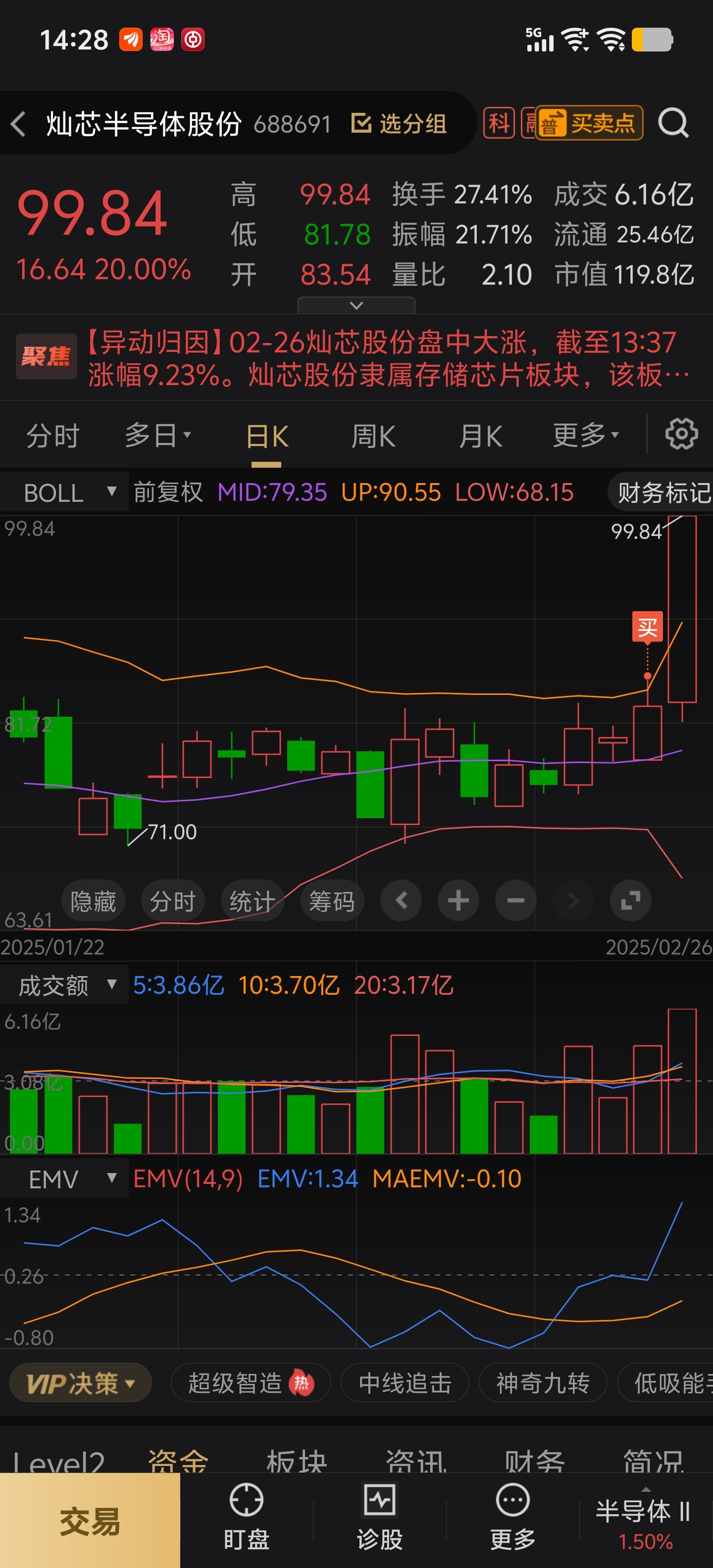The width and height of the screenshot is (713, 1568).
Task: Open BOLL indicator dropdown
Action: 64,492
